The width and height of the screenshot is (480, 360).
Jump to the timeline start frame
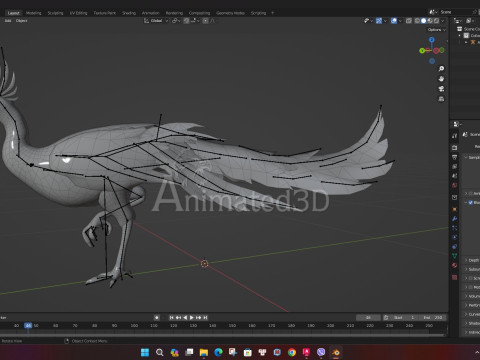click(172, 318)
